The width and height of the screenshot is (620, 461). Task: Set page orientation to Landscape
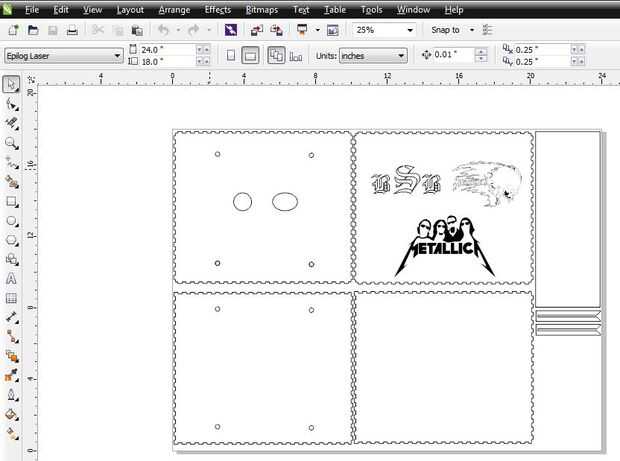coord(250,56)
